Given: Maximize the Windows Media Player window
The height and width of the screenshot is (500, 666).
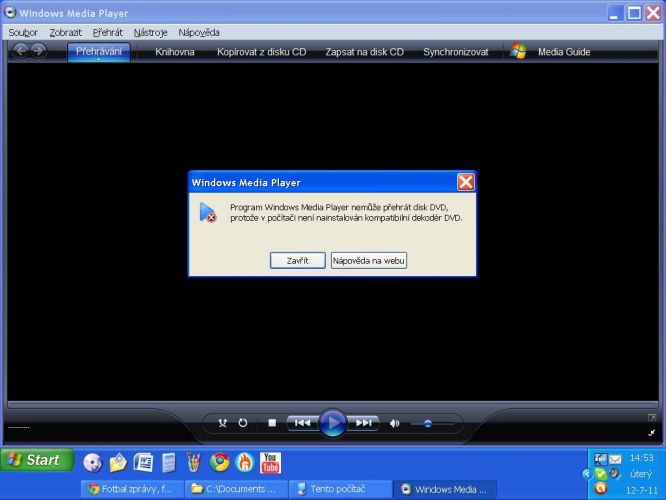Looking at the screenshot, I should coord(634,13).
